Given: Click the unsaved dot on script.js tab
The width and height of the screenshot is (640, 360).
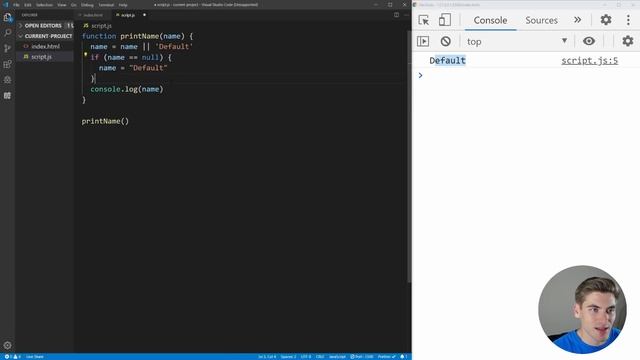Looking at the screenshot, I should 144,15.
